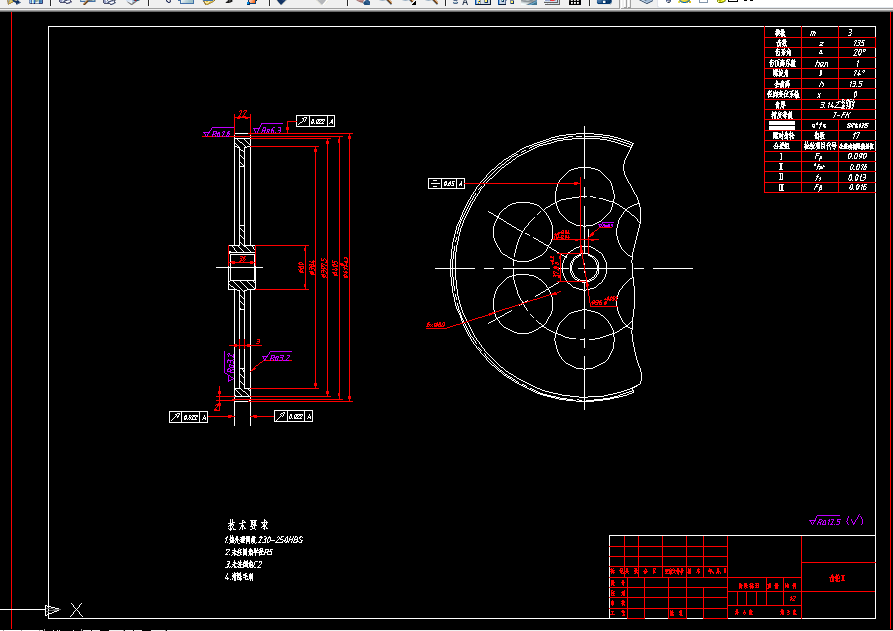Viewport: 893px width, 631px height.
Task: Click the module value '3' in the table
Action: (x=850, y=33)
